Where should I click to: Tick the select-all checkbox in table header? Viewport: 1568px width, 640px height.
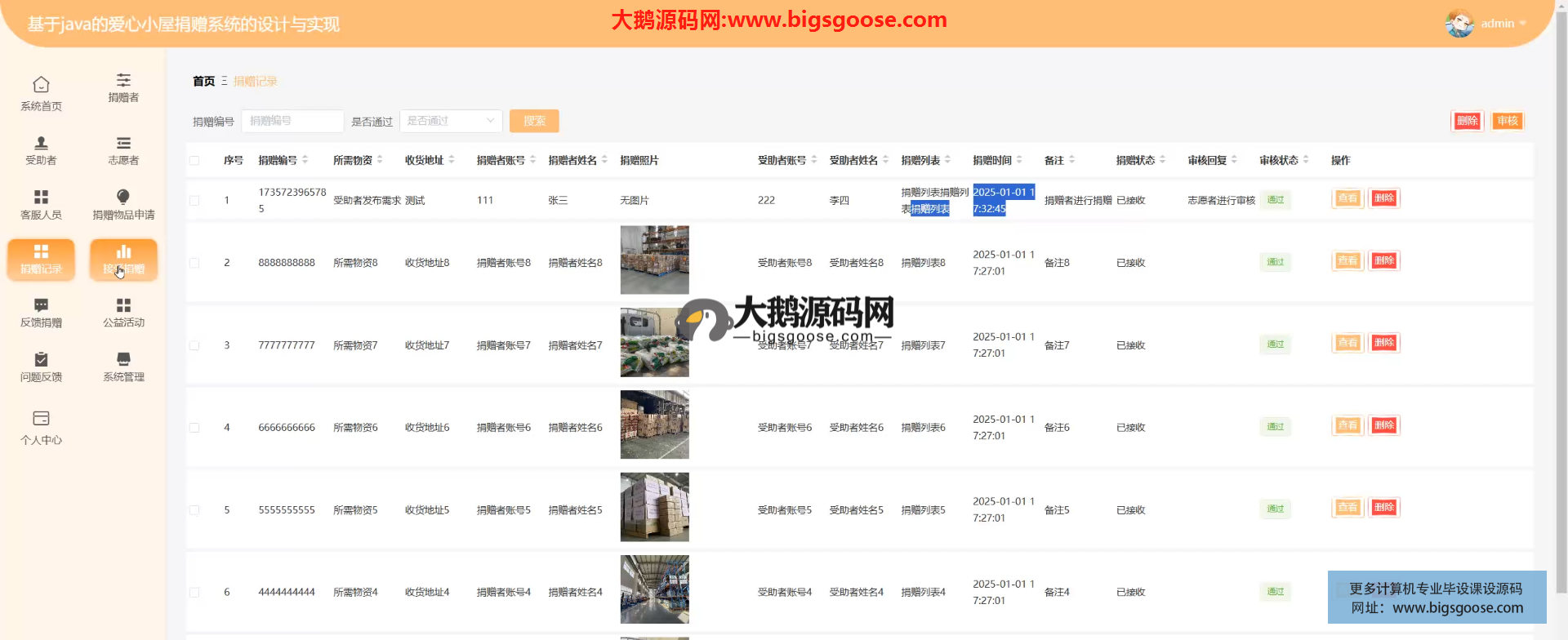[x=194, y=161]
